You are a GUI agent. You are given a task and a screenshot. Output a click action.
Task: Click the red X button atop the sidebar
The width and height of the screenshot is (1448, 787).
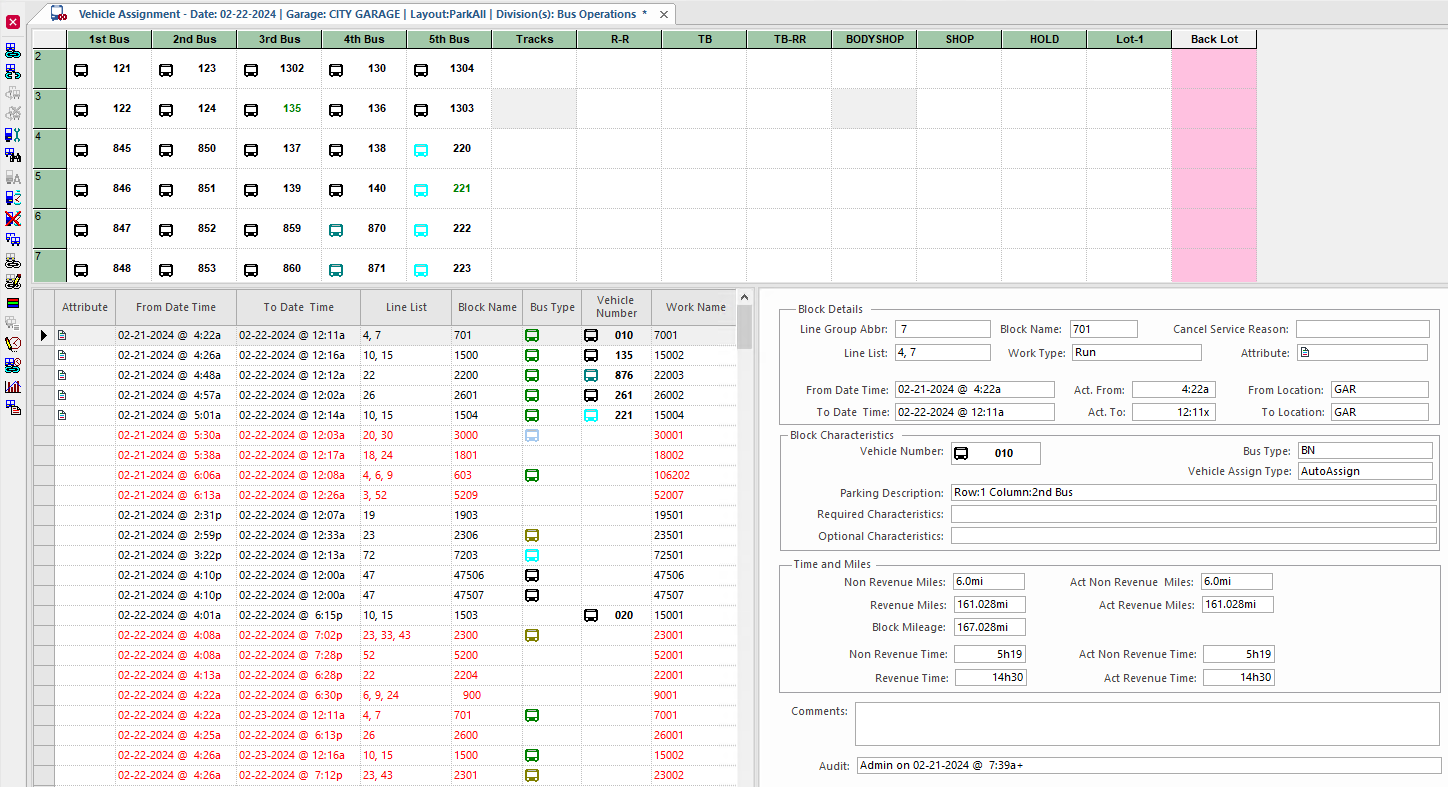(x=13, y=21)
